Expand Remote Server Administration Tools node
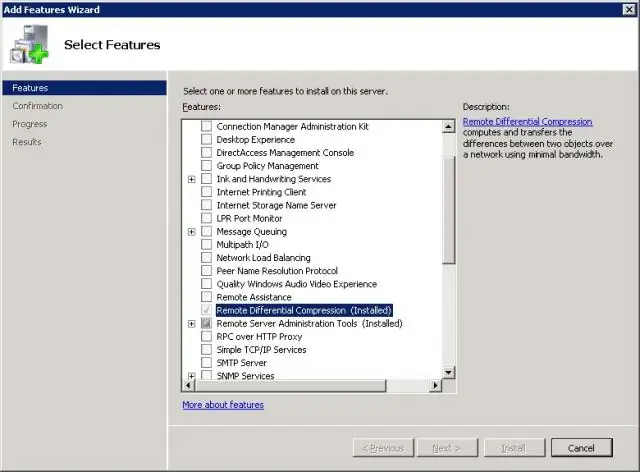 (191, 324)
